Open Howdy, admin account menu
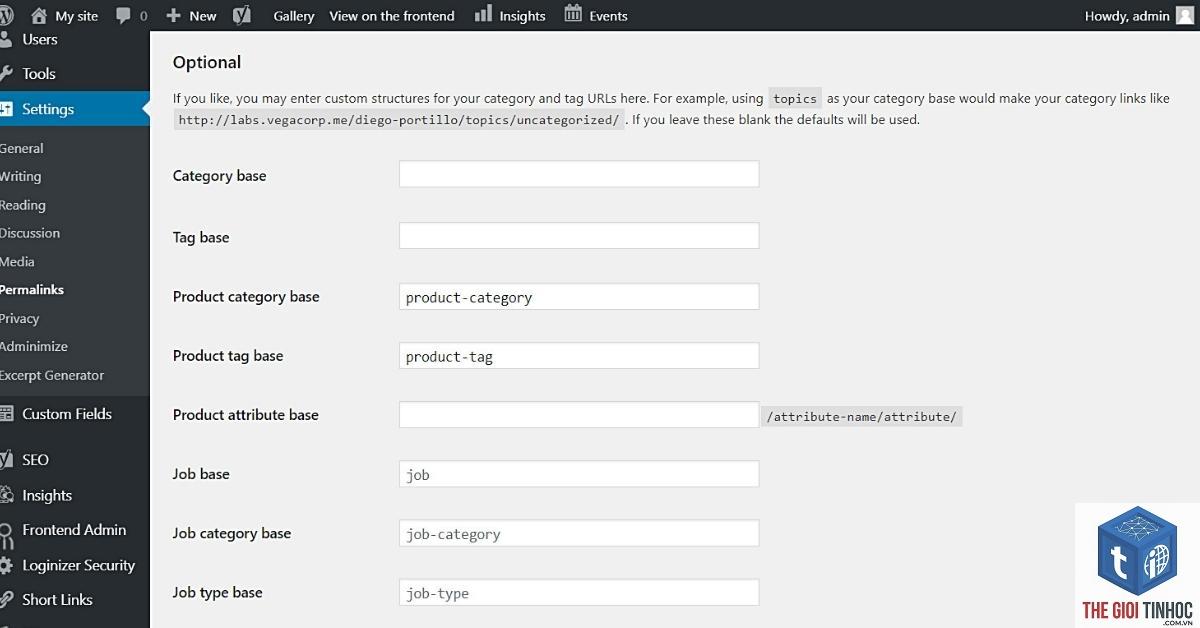The image size is (1200, 628). 1127,16
